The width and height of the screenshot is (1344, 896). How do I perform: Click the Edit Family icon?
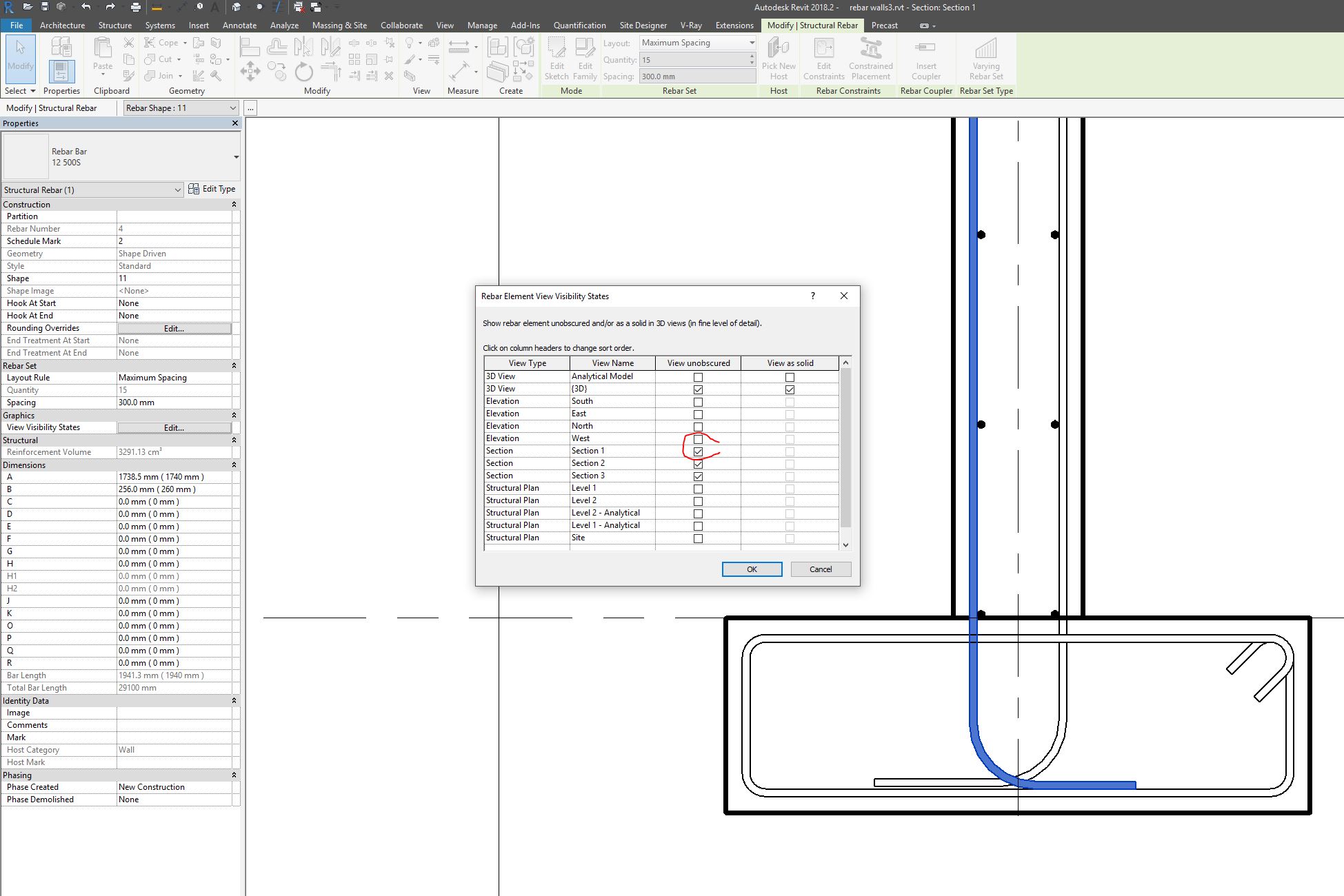coord(585,59)
